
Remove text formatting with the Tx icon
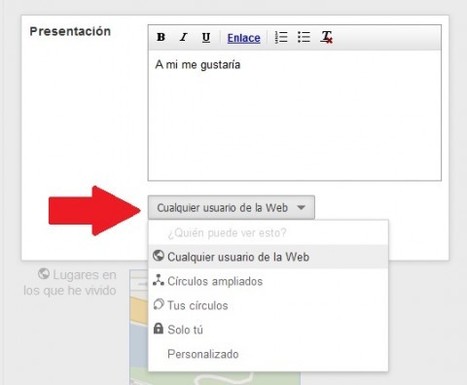tap(326, 37)
